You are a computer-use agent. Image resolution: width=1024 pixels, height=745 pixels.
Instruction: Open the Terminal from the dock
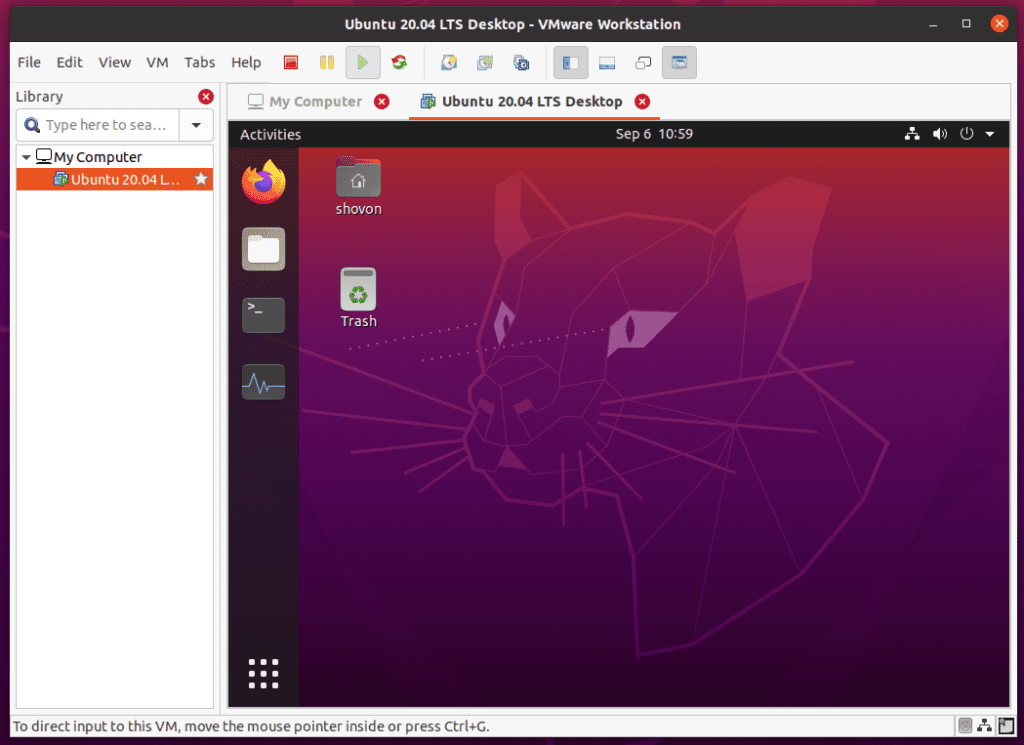point(263,315)
